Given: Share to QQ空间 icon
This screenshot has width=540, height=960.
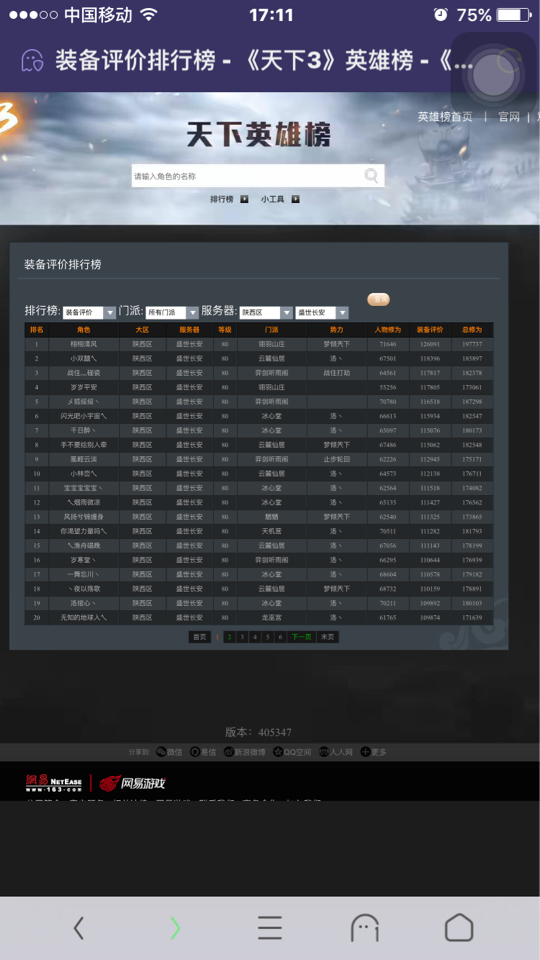Looking at the screenshot, I should coord(293,752).
